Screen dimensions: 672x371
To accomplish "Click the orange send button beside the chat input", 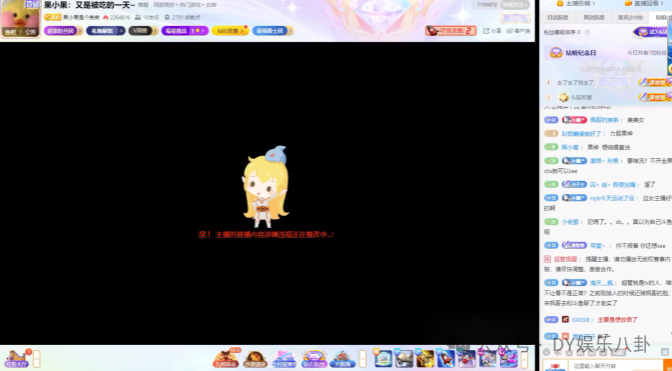I will (667, 365).
